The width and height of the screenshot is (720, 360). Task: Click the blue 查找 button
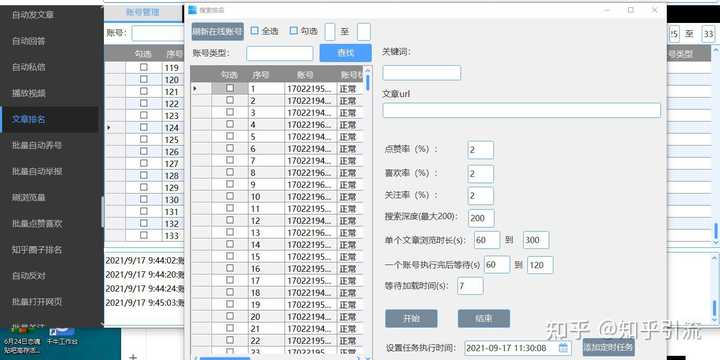click(x=345, y=53)
